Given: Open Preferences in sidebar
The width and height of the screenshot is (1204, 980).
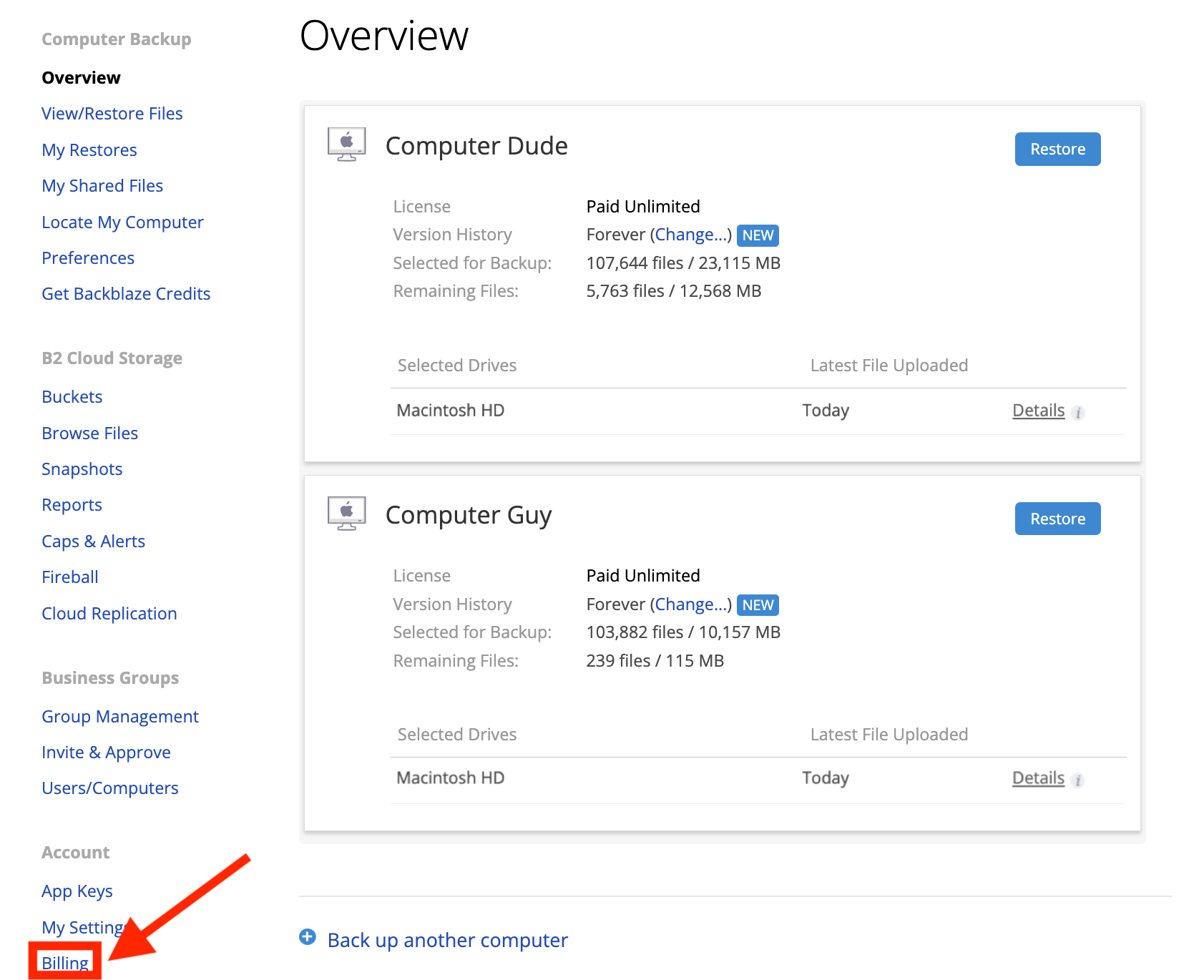Looking at the screenshot, I should [88, 258].
